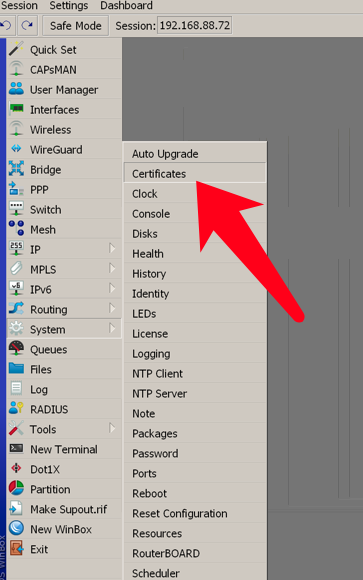Open History from submenu
Image resolution: width=363 pixels, height=580 pixels.
(195, 273)
